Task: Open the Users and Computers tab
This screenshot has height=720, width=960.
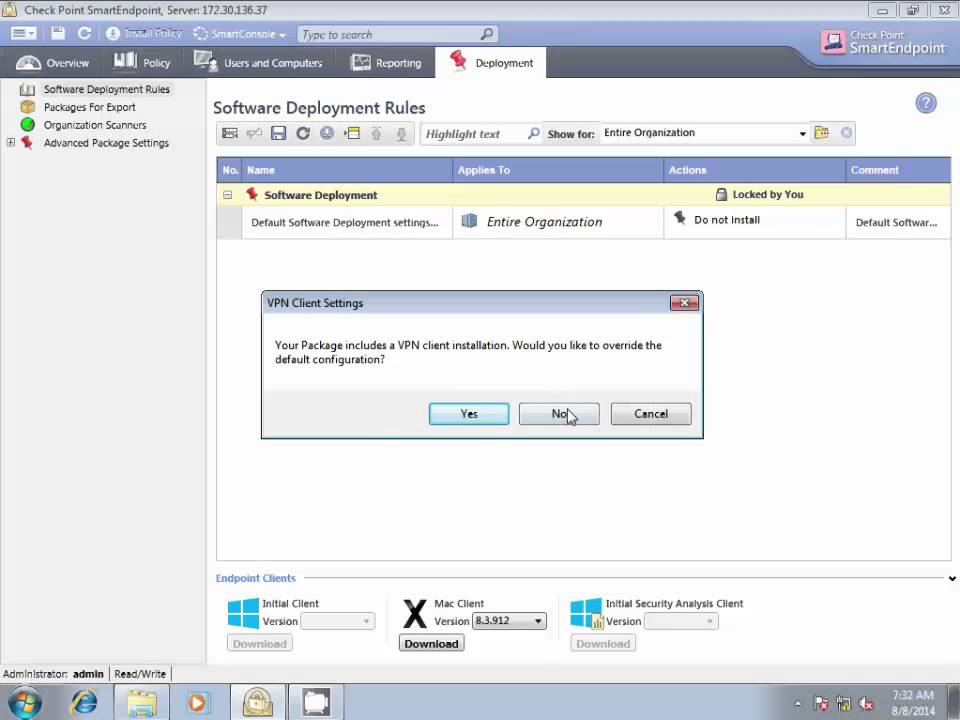Action: click(258, 62)
